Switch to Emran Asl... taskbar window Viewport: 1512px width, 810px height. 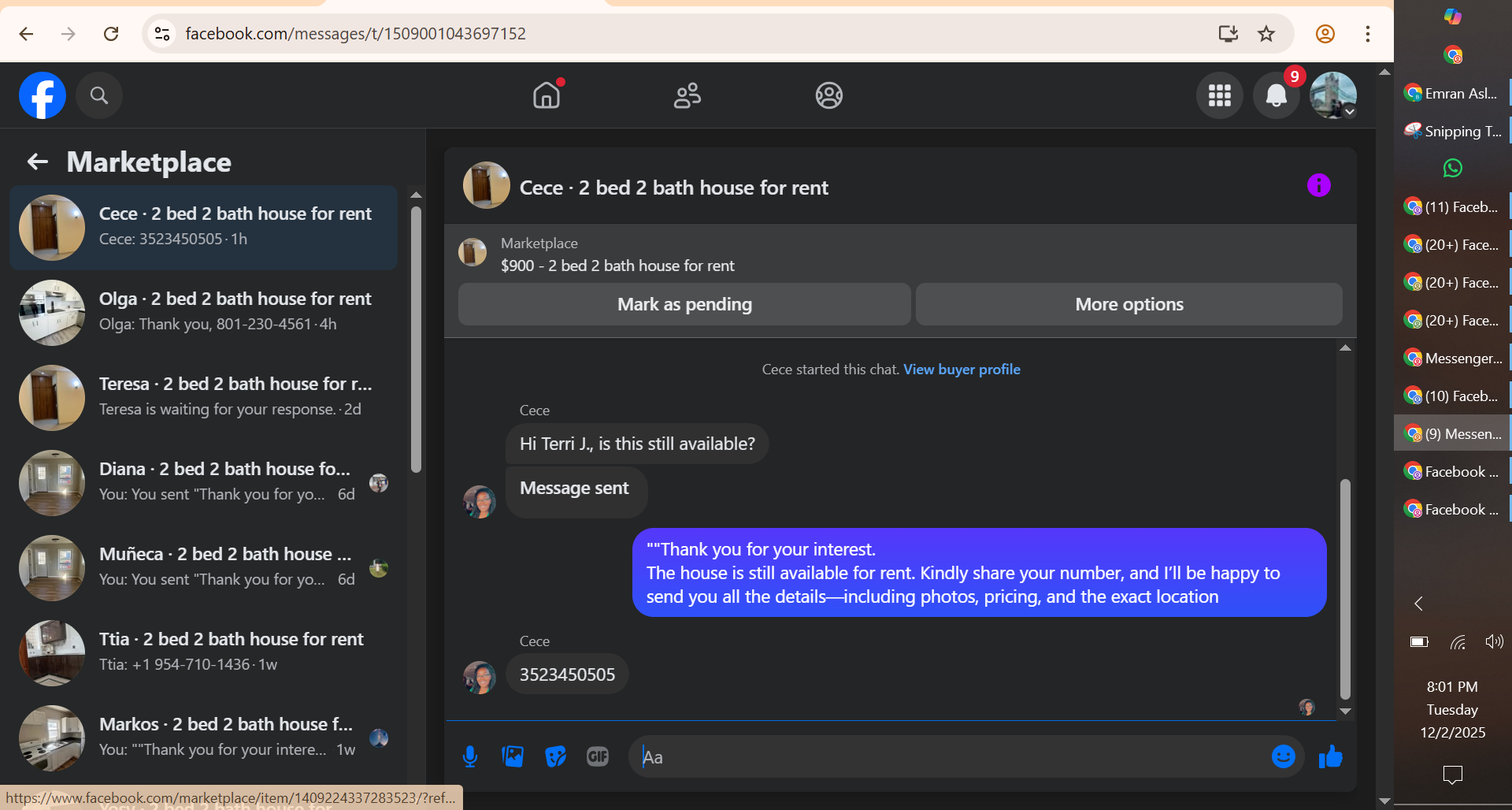point(1451,93)
